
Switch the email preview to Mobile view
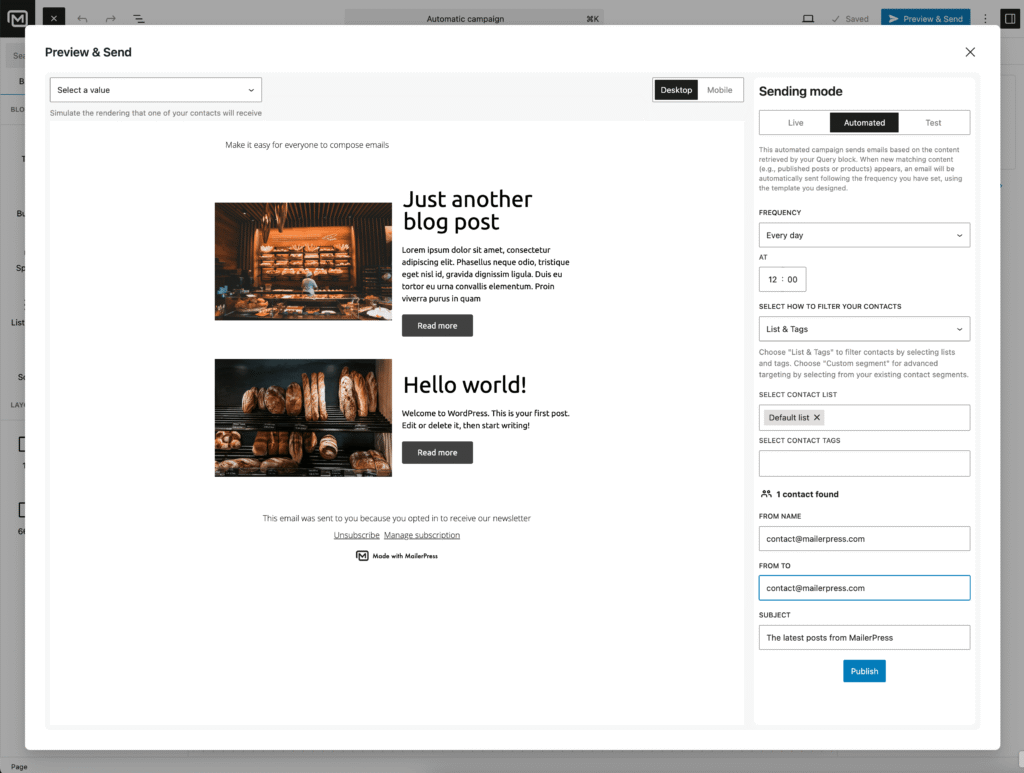coord(719,89)
